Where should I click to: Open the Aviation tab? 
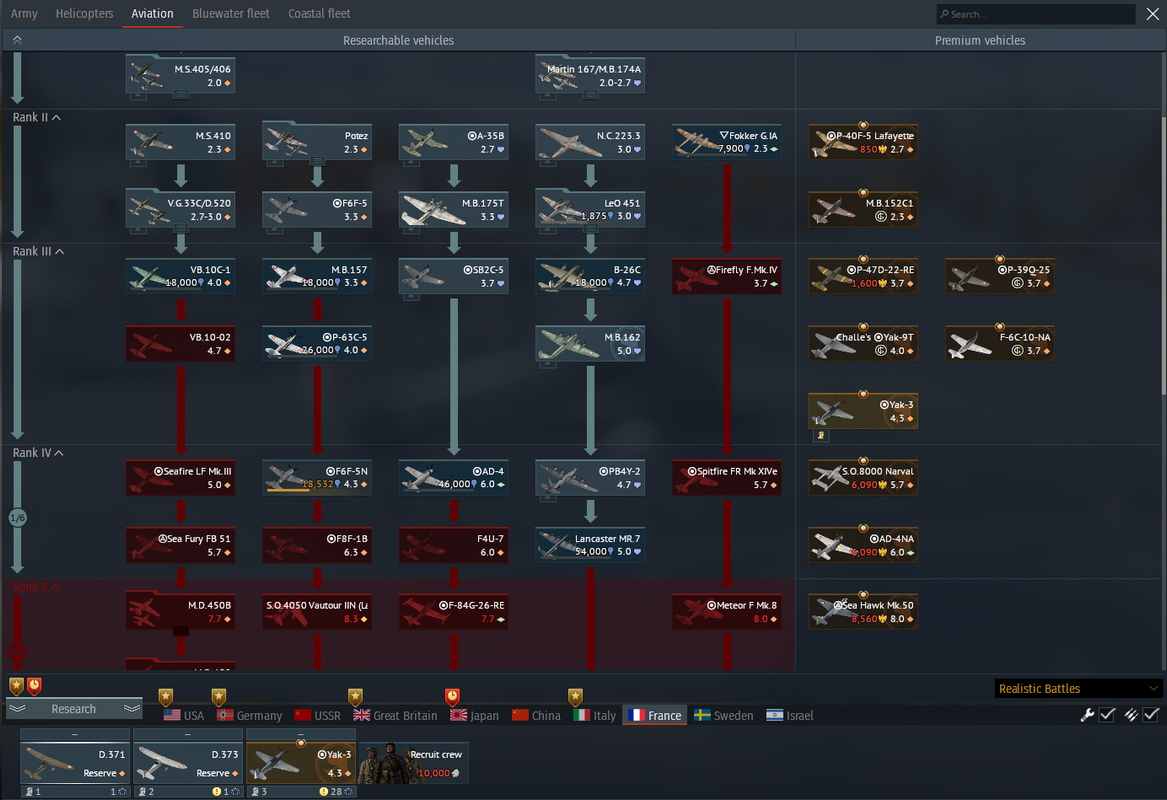152,13
